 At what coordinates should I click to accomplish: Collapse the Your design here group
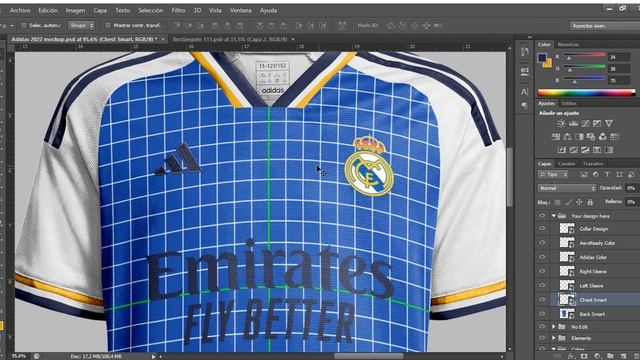pos(554,216)
